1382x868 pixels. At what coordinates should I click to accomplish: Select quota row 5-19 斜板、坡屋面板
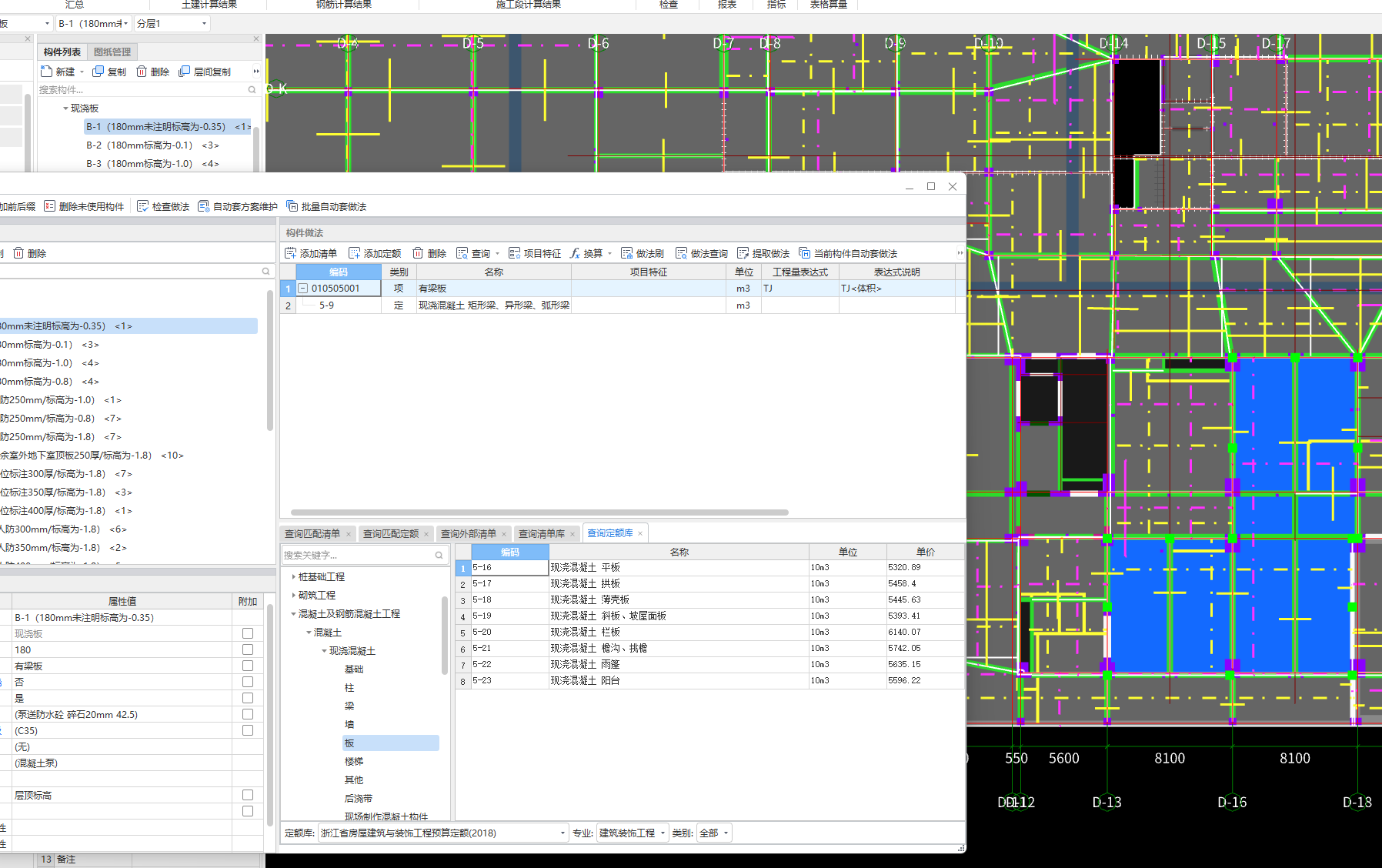coord(709,616)
